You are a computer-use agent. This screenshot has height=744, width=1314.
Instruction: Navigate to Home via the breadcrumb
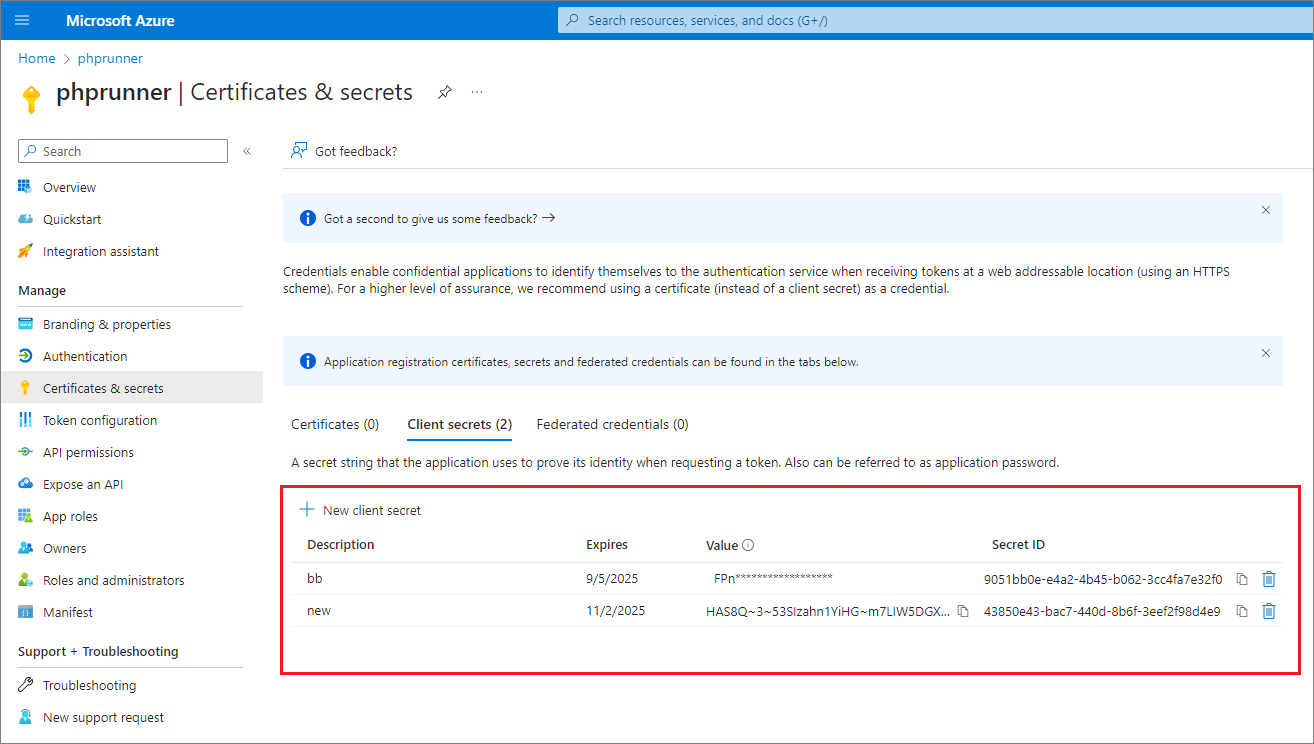pos(36,58)
